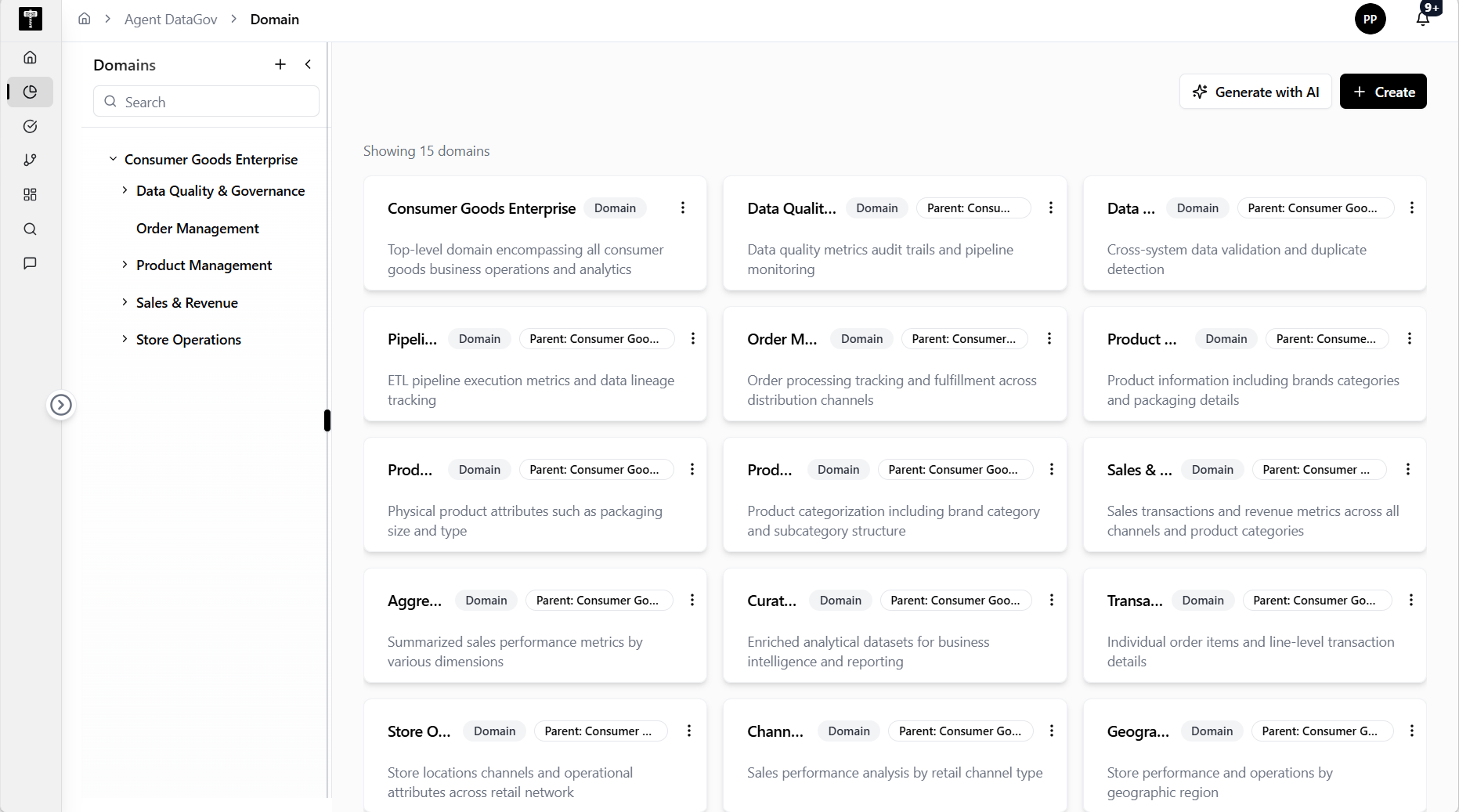The image size is (1459, 812).
Task: Open the checkmark circle sidebar icon
Action: [x=30, y=126]
